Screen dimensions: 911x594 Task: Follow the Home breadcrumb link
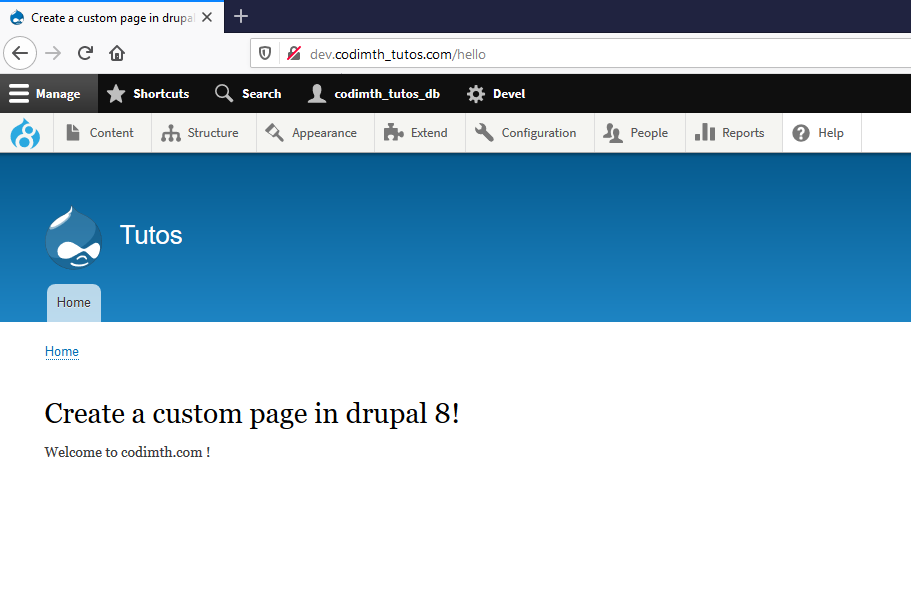coord(61,351)
